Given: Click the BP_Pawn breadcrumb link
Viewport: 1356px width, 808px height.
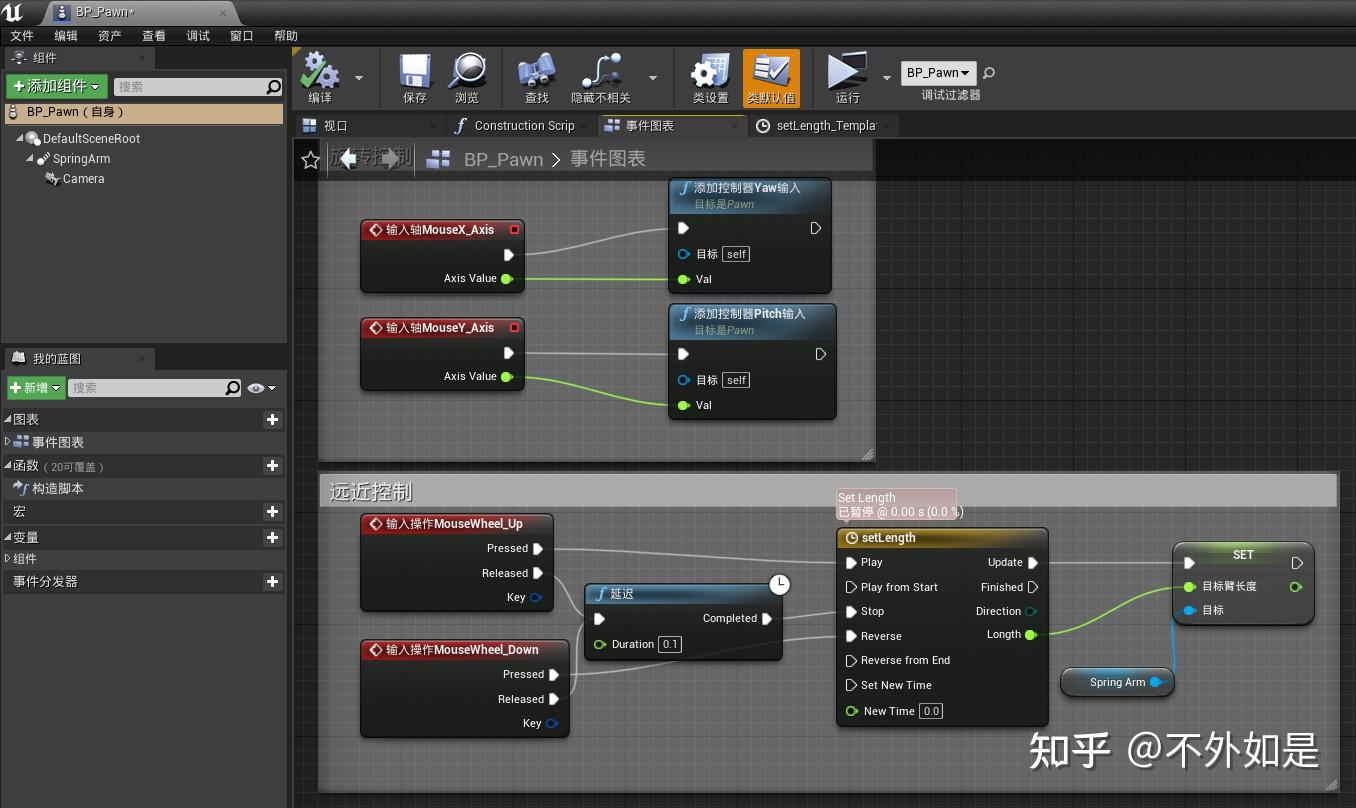Looking at the screenshot, I should pos(503,159).
